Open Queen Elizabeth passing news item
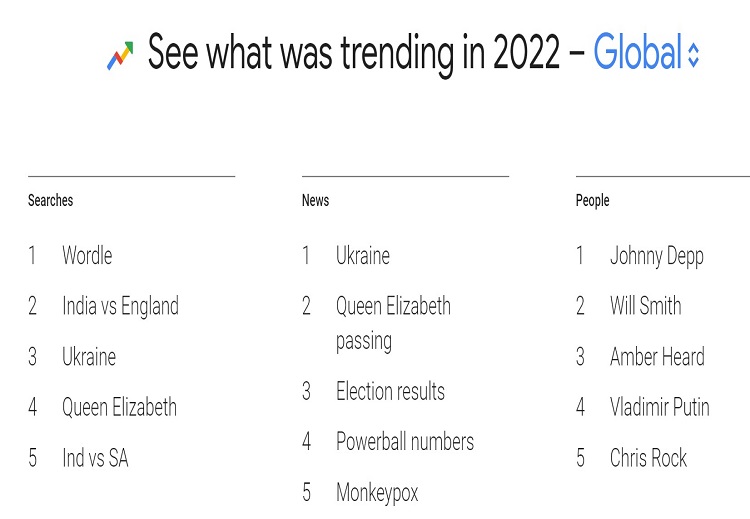 click(x=393, y=324)
